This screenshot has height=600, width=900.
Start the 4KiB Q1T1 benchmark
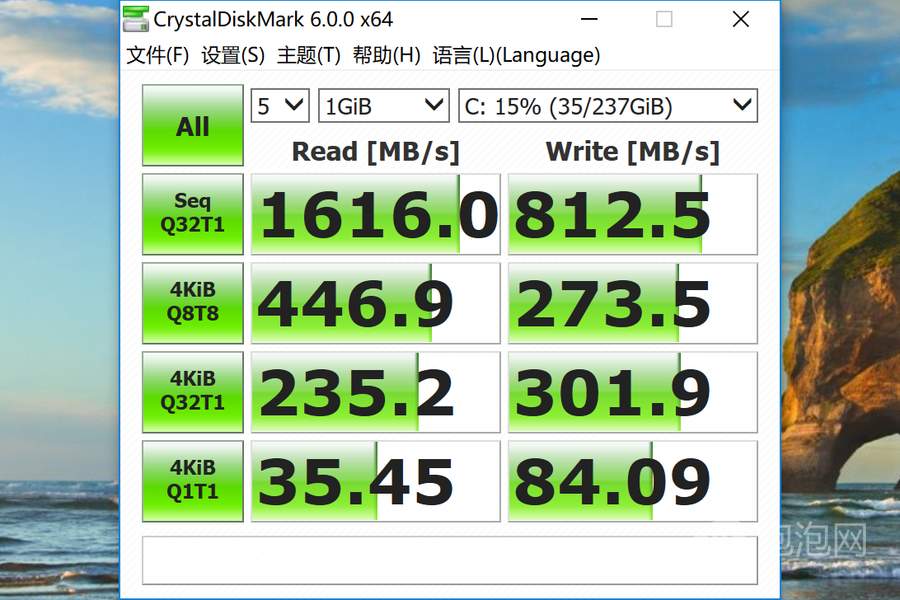click(192, 480)
